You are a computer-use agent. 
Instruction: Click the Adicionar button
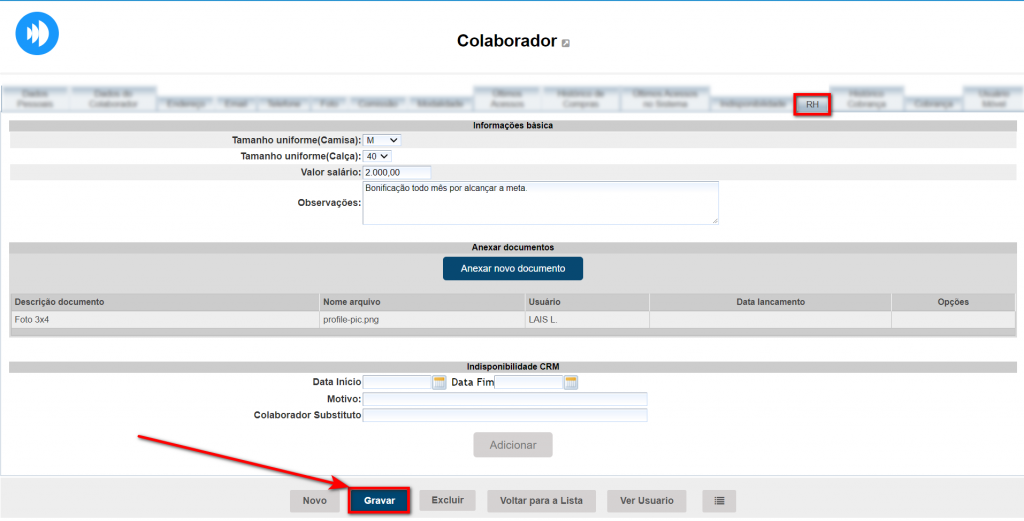[512, 445]
